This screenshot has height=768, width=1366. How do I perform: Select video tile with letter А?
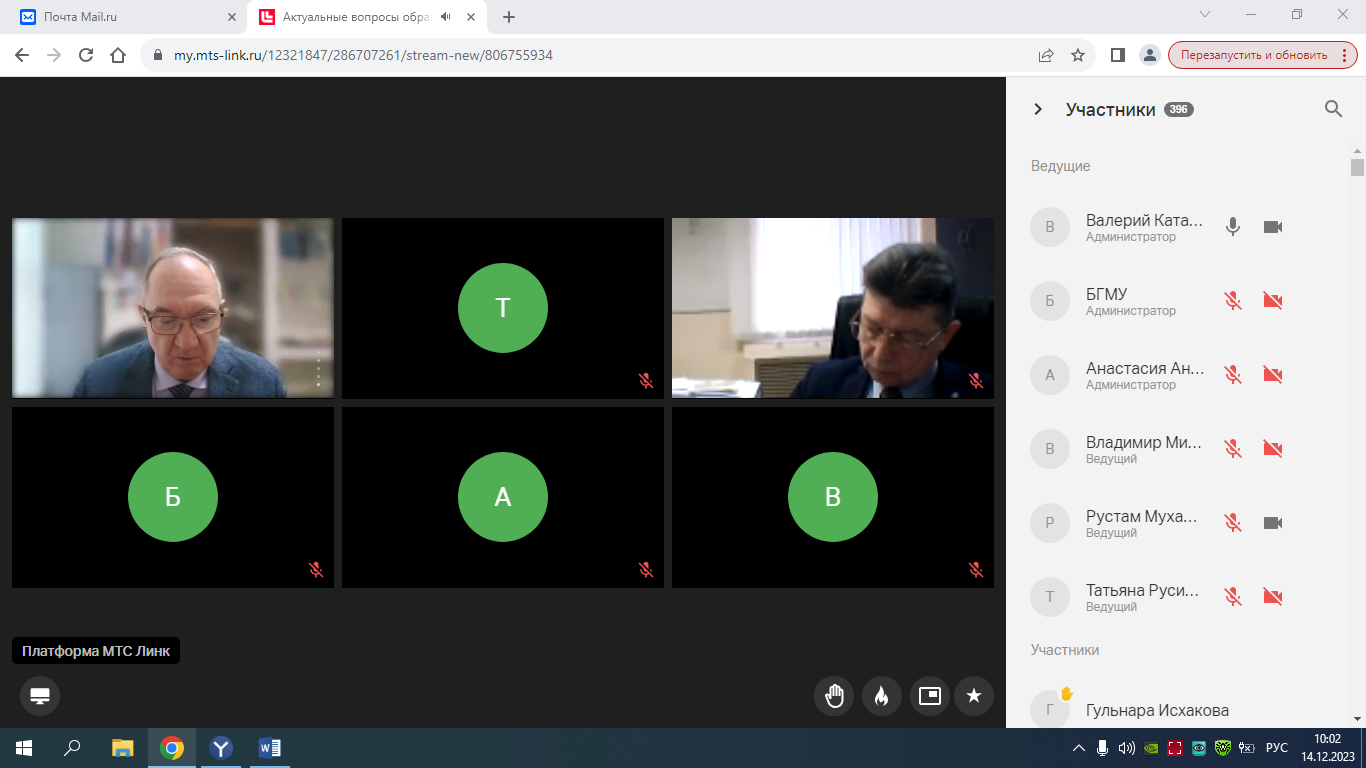point(503,497)
